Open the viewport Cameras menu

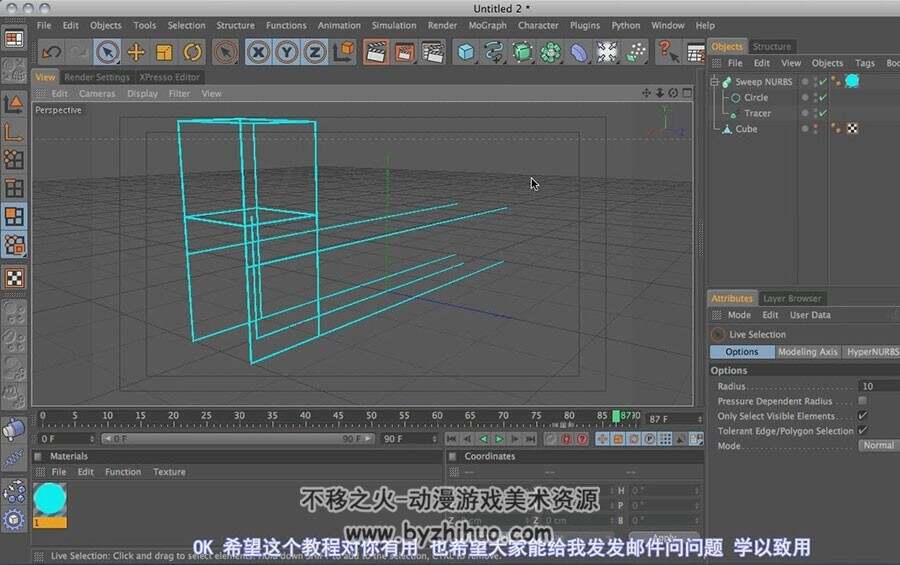97,94
